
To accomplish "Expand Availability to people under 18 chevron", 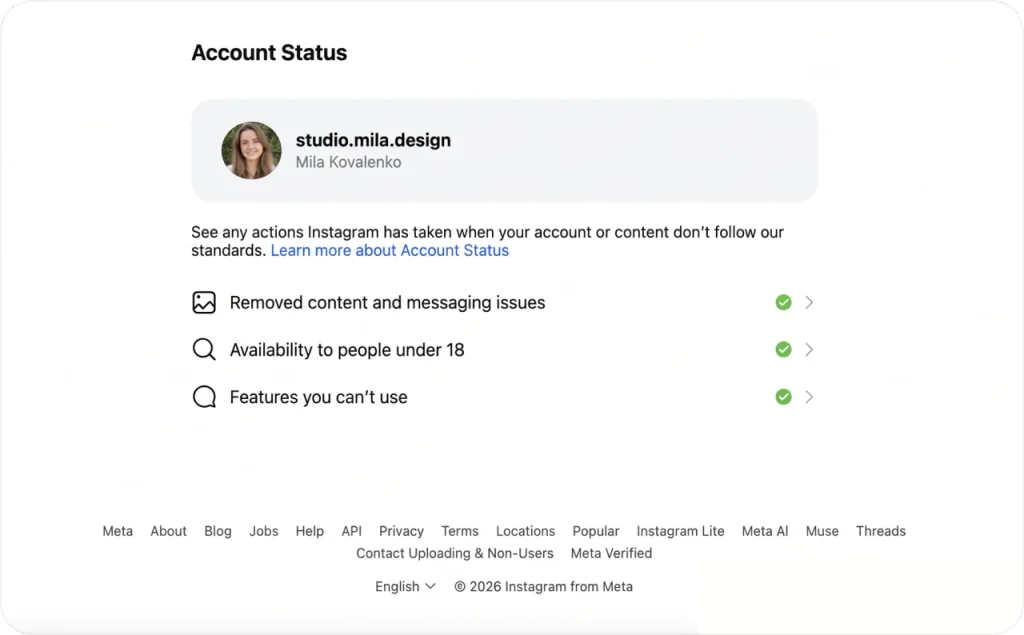I will (808, 350).
